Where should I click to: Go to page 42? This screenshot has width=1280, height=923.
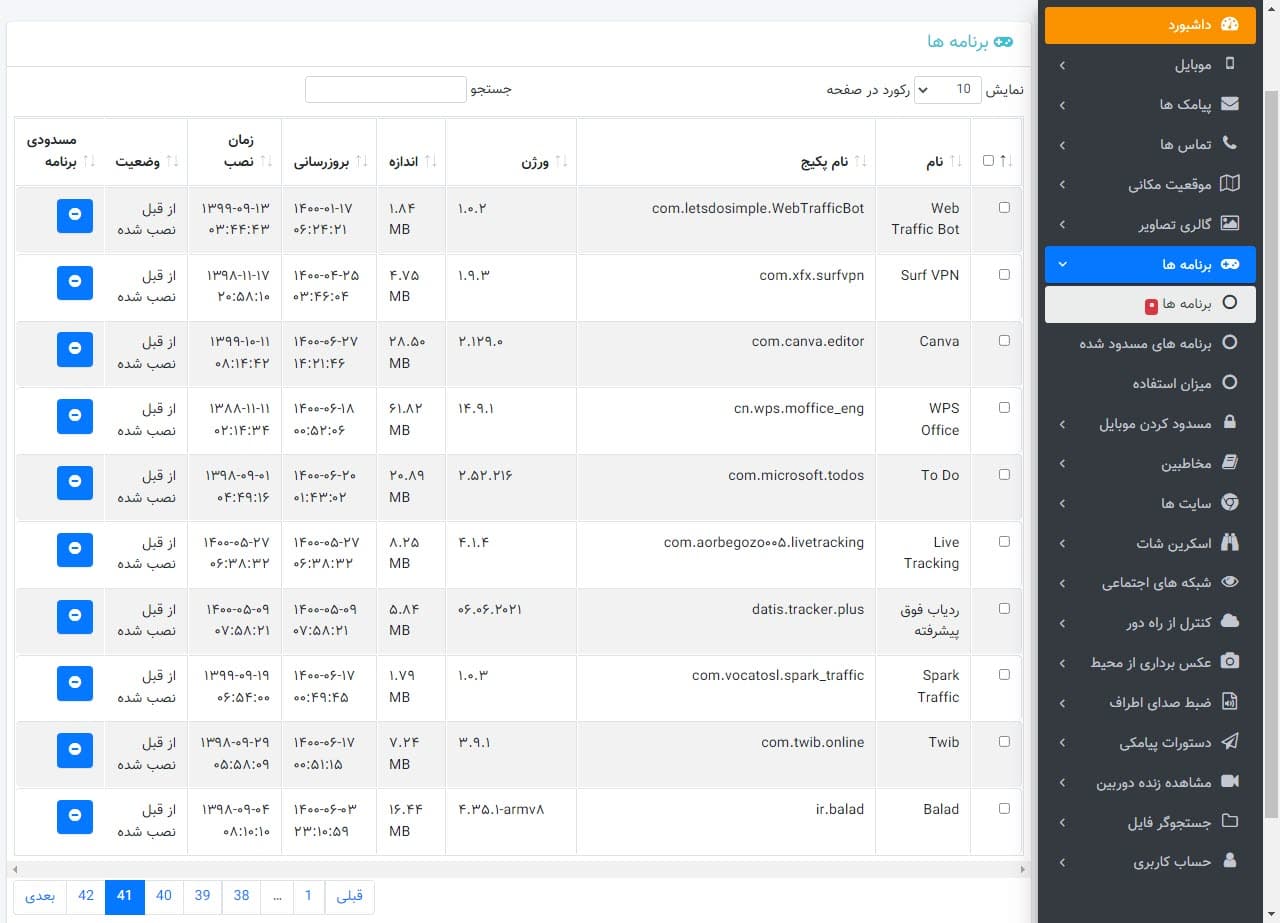coord(86,896)
